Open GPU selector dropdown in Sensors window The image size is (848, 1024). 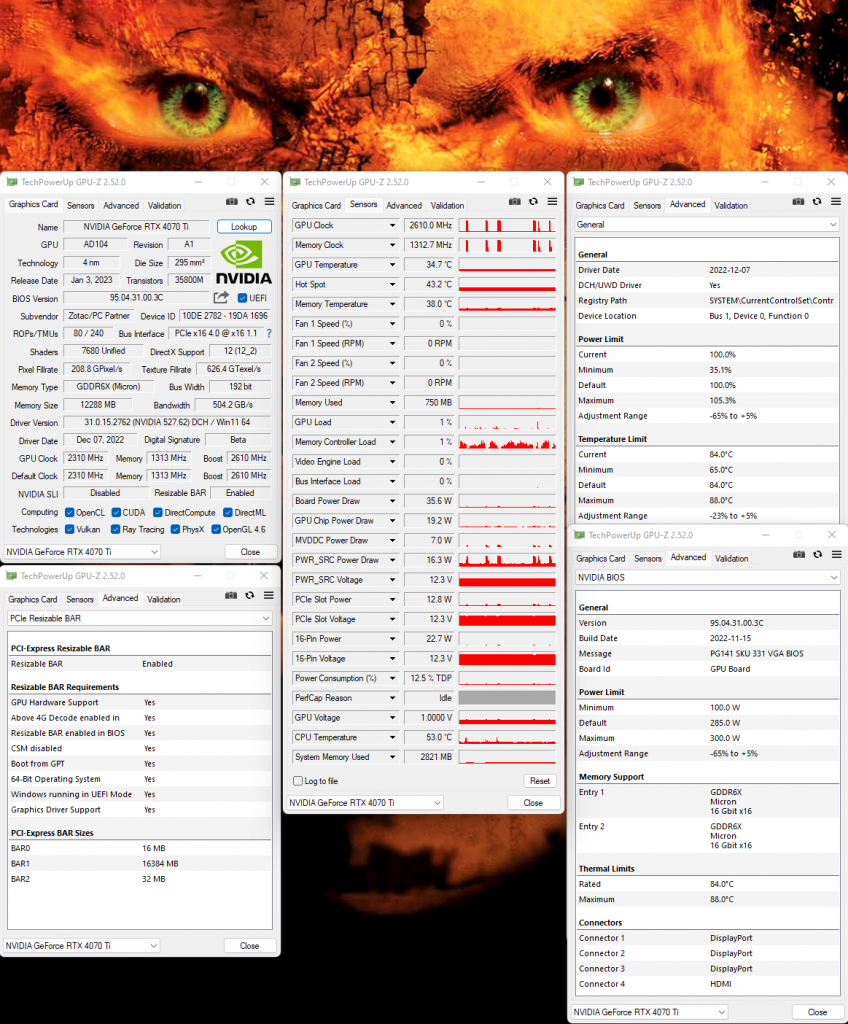pos(365,803)
